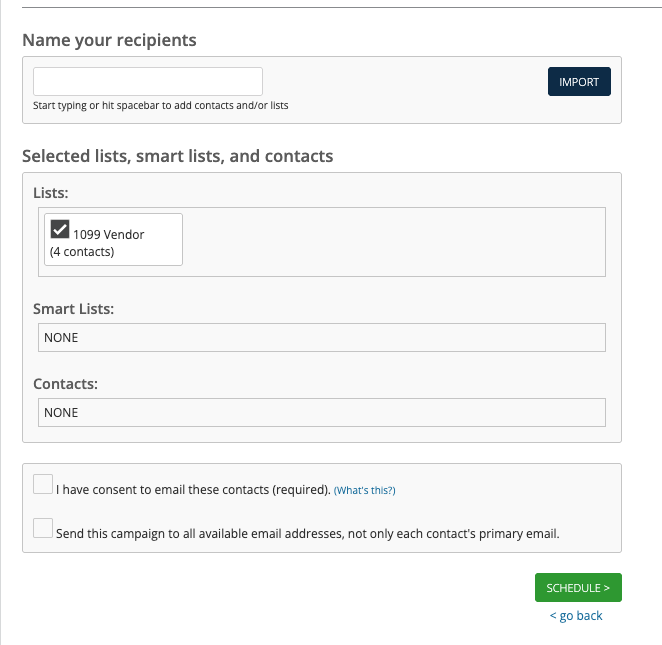The width and height of the screenshot is (662, 645).
Task: Select the 1099 Vendor label text
Action: tap(109, 235)
